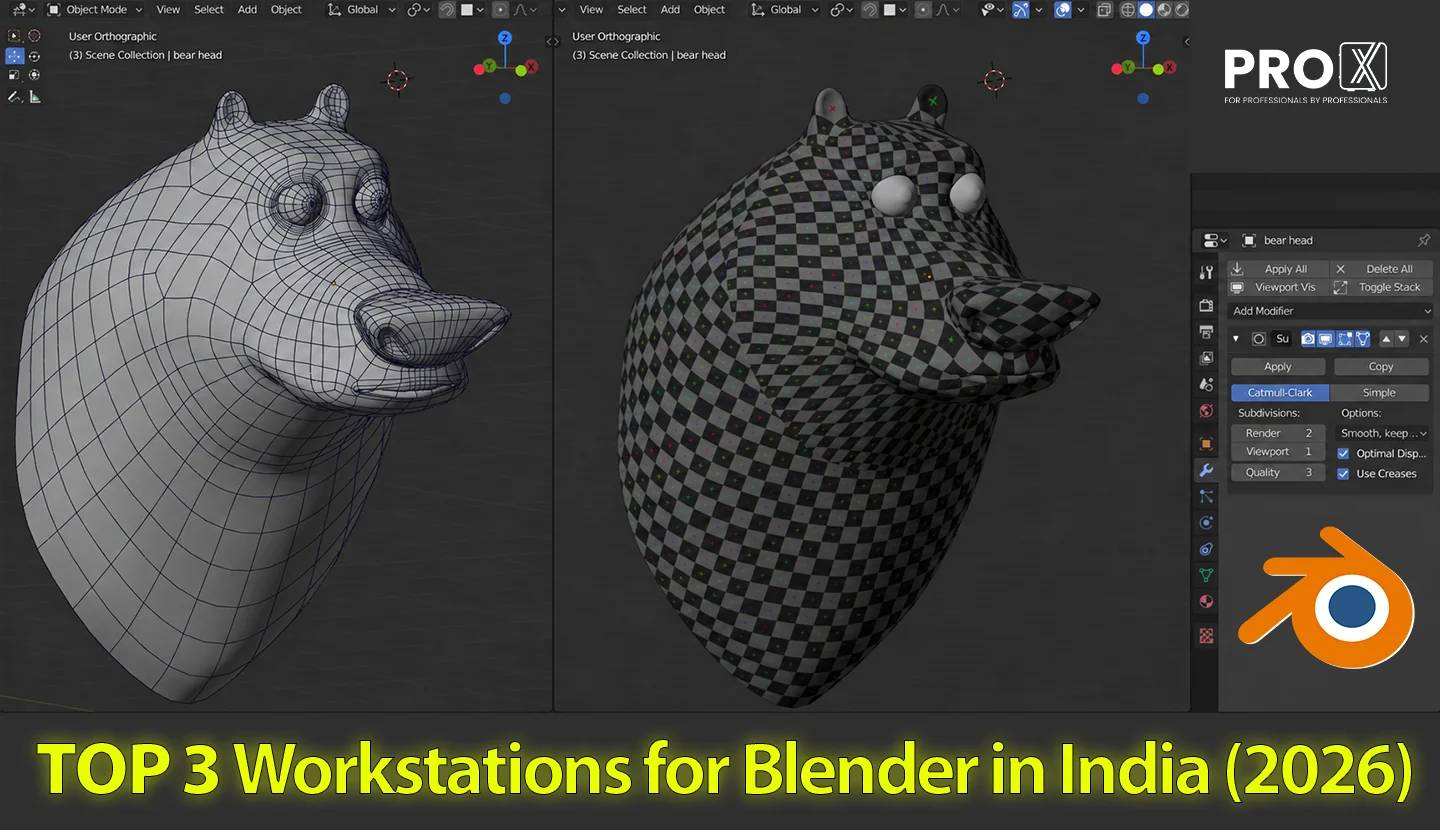Switch right viewport to material preview shading
1440x830 pixels.
(x=1164, y=10)
